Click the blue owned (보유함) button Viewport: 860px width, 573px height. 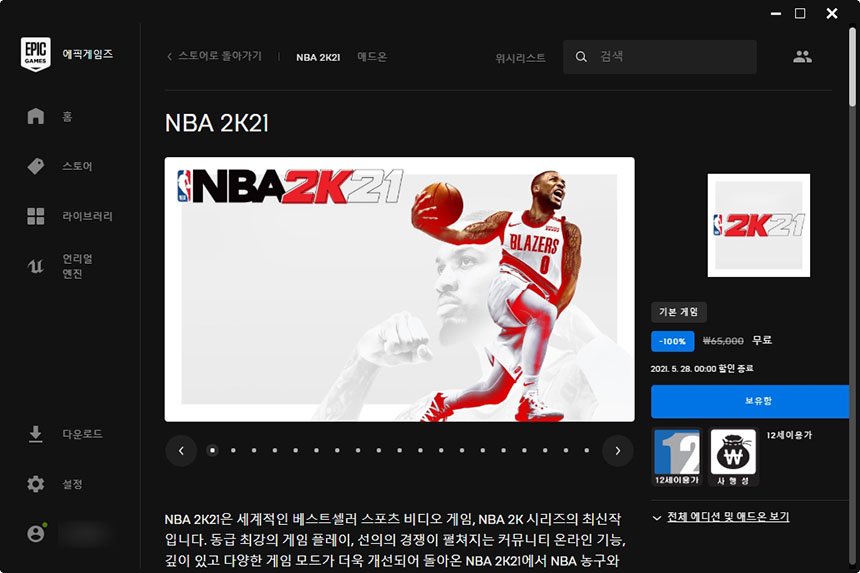pos(750,401)
